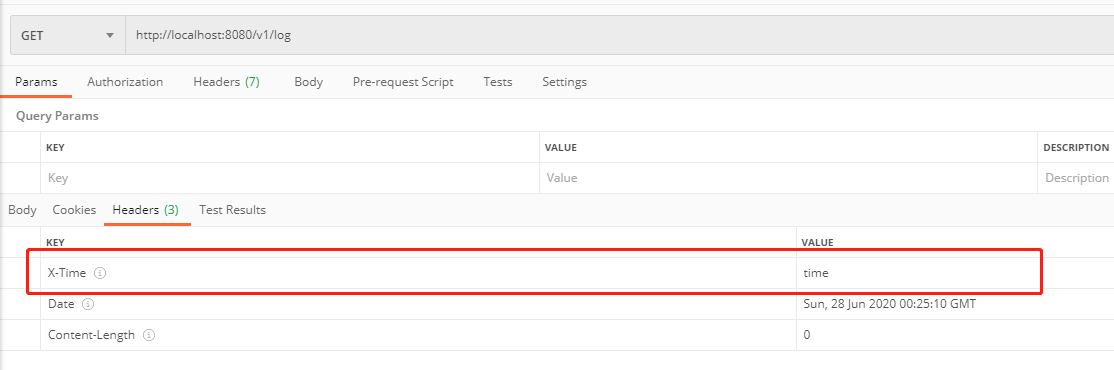Screen dimensions: 1114x370
Task: Select the Content-Length value 0
Action: (807, 334)
